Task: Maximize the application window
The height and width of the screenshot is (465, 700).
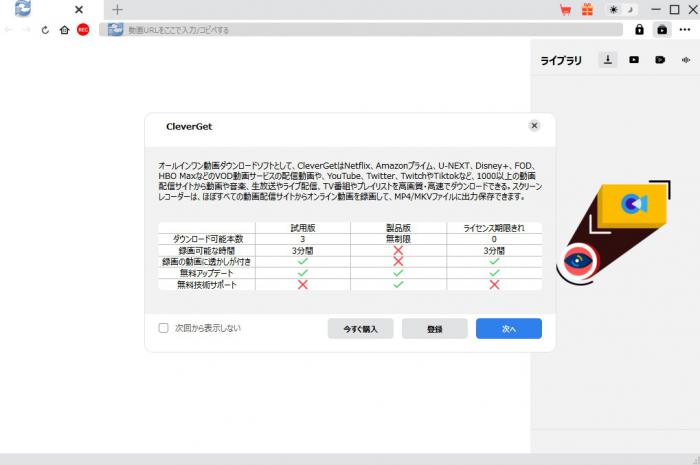Action: (x=675, y=9)
